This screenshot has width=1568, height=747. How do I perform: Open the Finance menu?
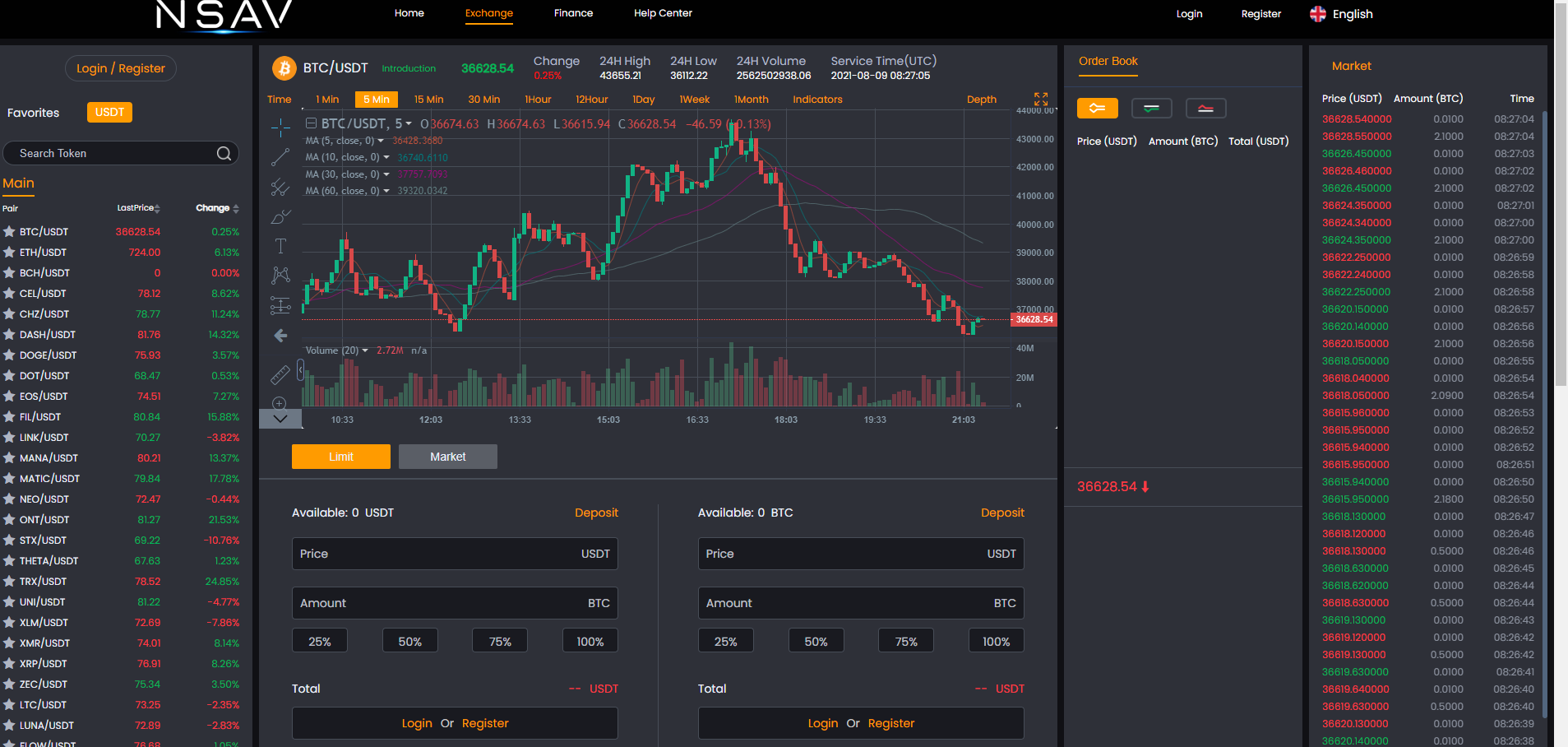click(x=573, y=13)
